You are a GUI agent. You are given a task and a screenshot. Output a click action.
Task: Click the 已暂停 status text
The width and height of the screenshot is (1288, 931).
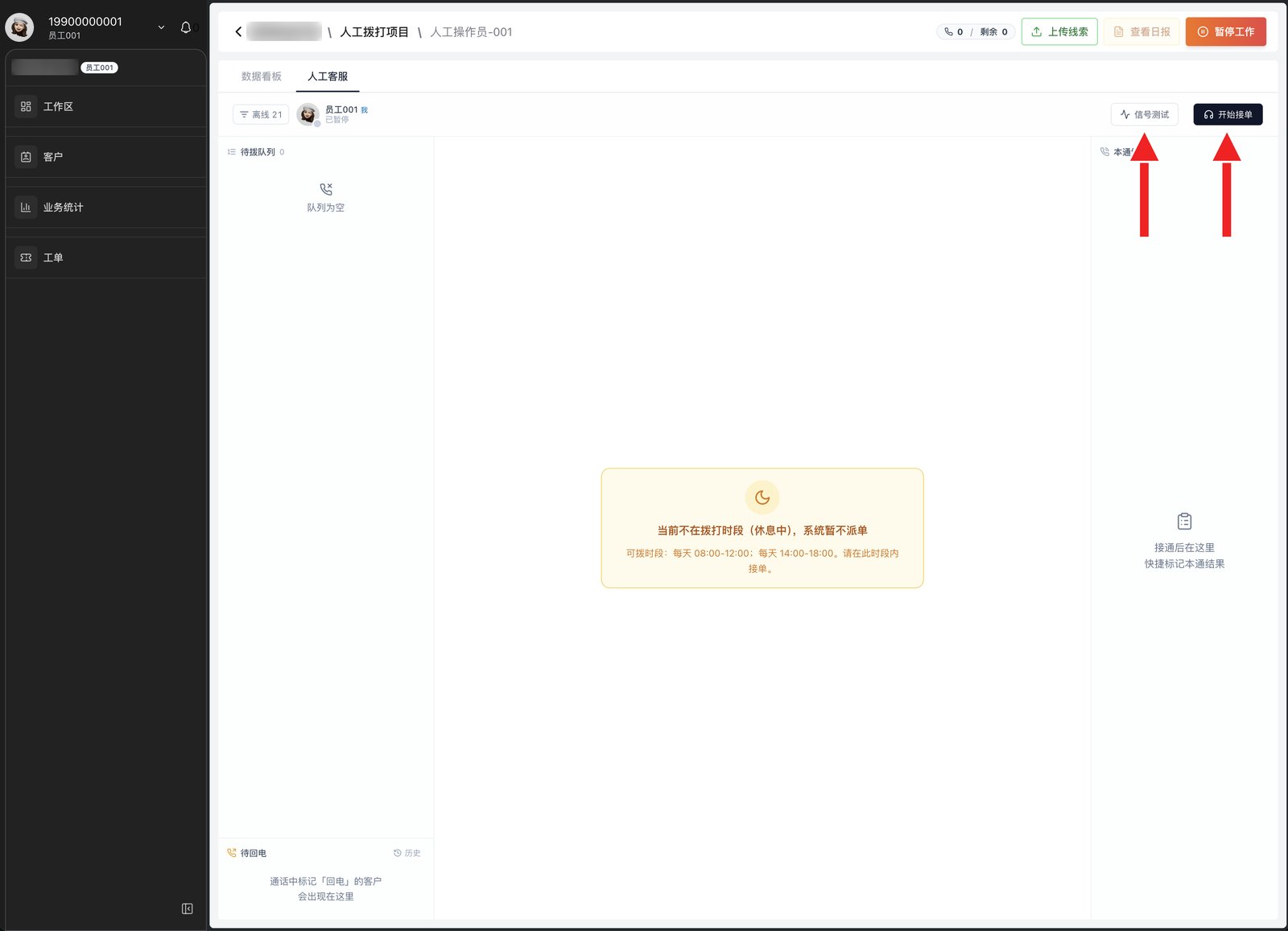point(337,120)
